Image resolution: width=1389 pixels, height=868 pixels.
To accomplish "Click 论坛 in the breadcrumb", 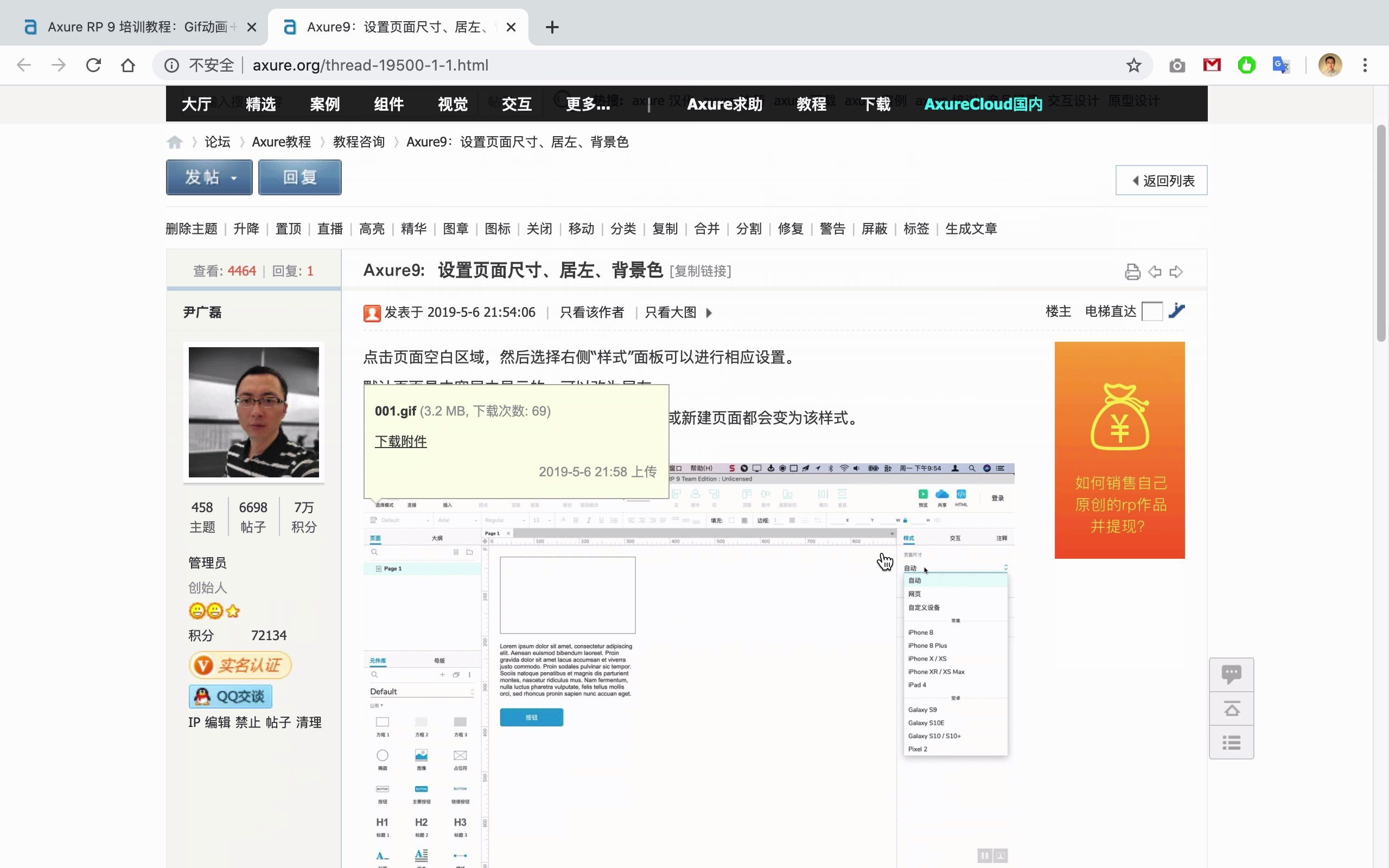I will click(x=218, y=142).
